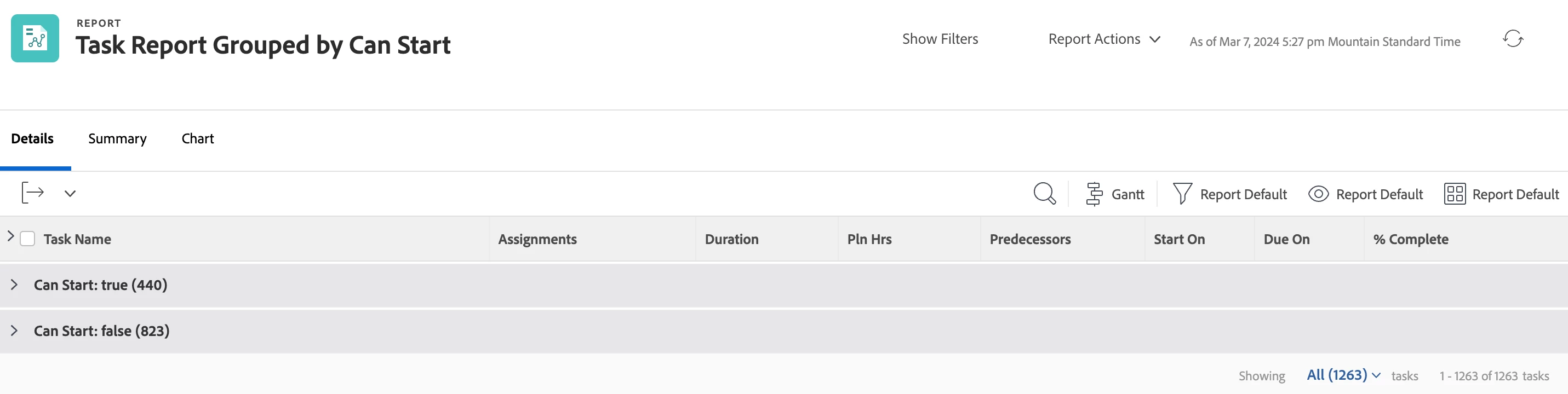Click Show Filters
Screen dimensions: 1568x394
tap(940, 39)
